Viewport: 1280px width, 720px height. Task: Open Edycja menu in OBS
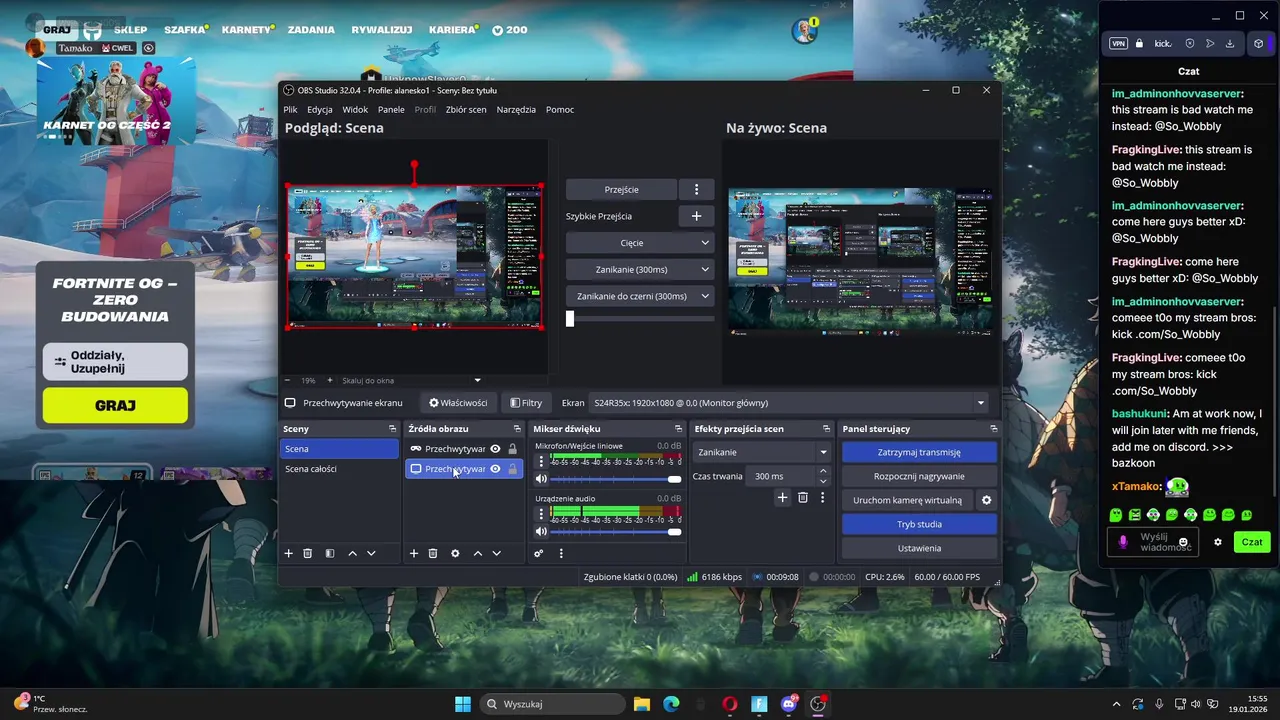click(320, 109)
